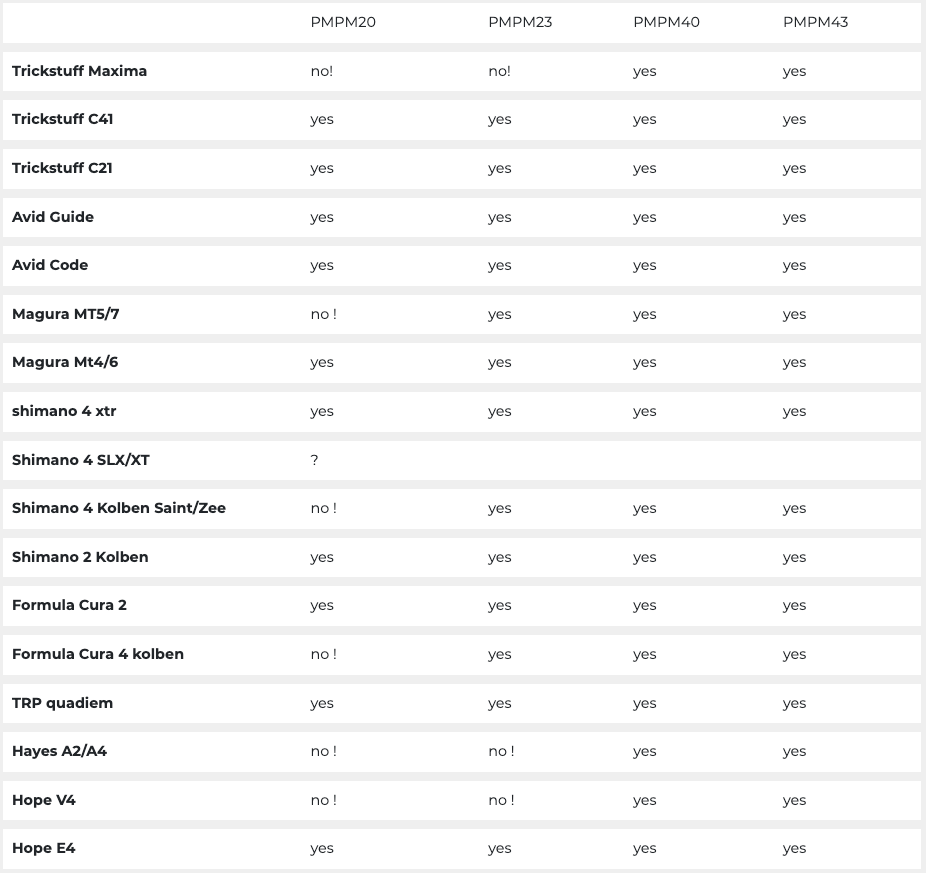Select the Trickstuff Maxima row label
The height and width of the screenshot is (873, 926).
click(x=79, y=71)
